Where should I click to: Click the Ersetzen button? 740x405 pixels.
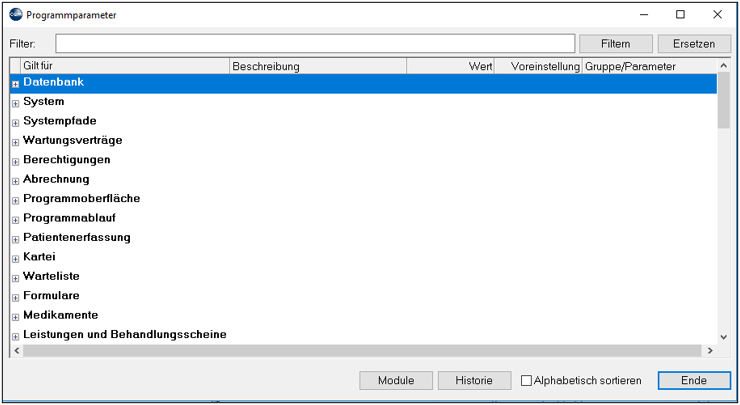coord(694,44)
